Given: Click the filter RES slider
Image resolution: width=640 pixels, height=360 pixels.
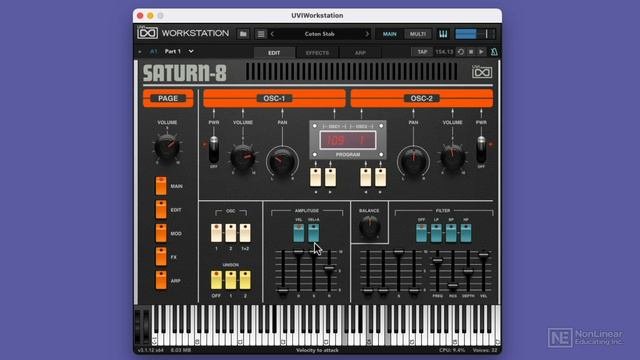Looking at the screenshot, I should coord(453,285).
